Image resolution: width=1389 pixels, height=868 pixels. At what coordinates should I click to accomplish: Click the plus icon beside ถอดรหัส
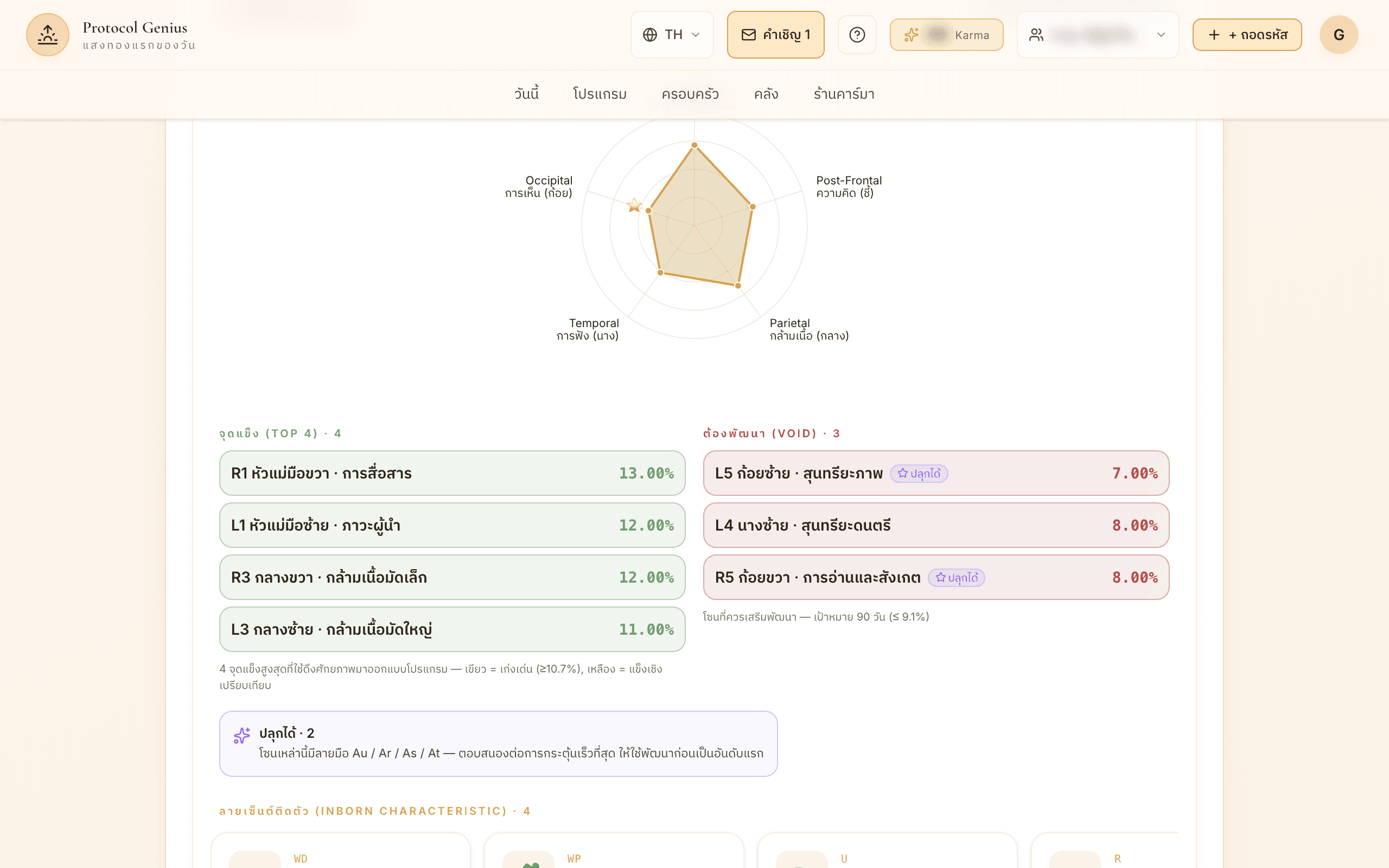(1214, 35)
